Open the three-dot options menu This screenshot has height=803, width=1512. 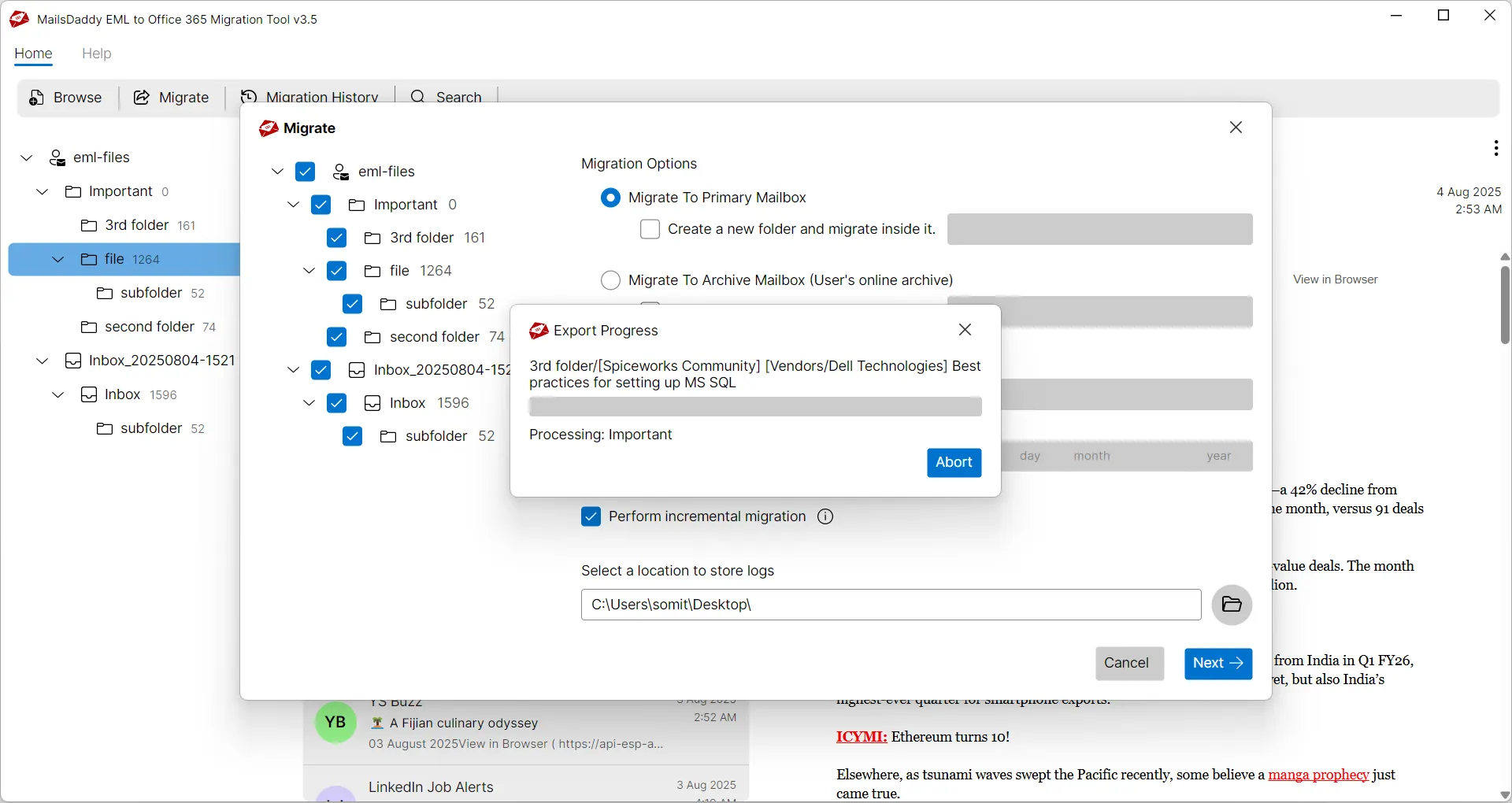pos(1497,148)
